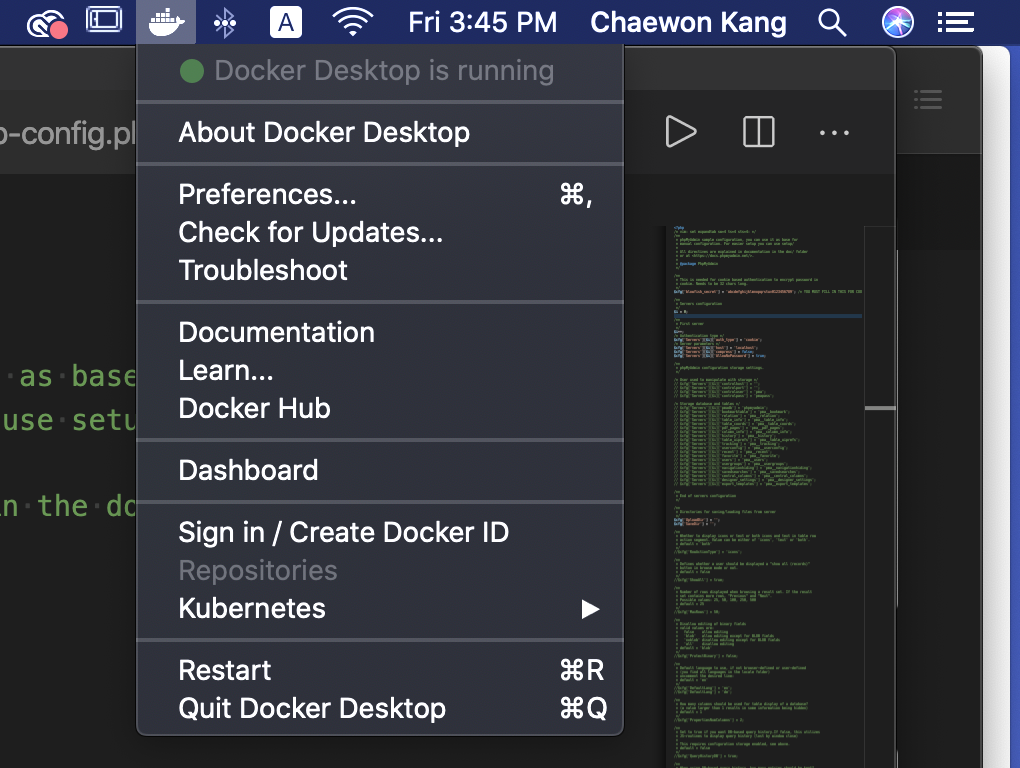Click the list icon in background window
The image size is (1020, 768).
pos(928,99)
